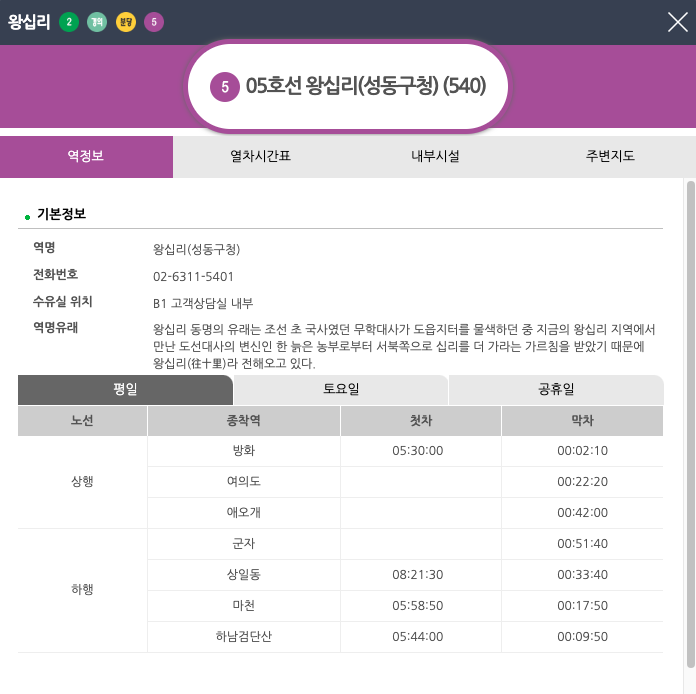Click last train time 00:51:40
Viewport: 696px width, 694px height.
[x=582, y=544]
